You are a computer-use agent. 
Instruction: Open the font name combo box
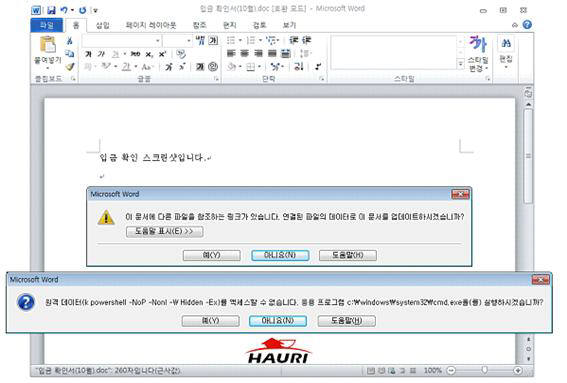point(122,41)
